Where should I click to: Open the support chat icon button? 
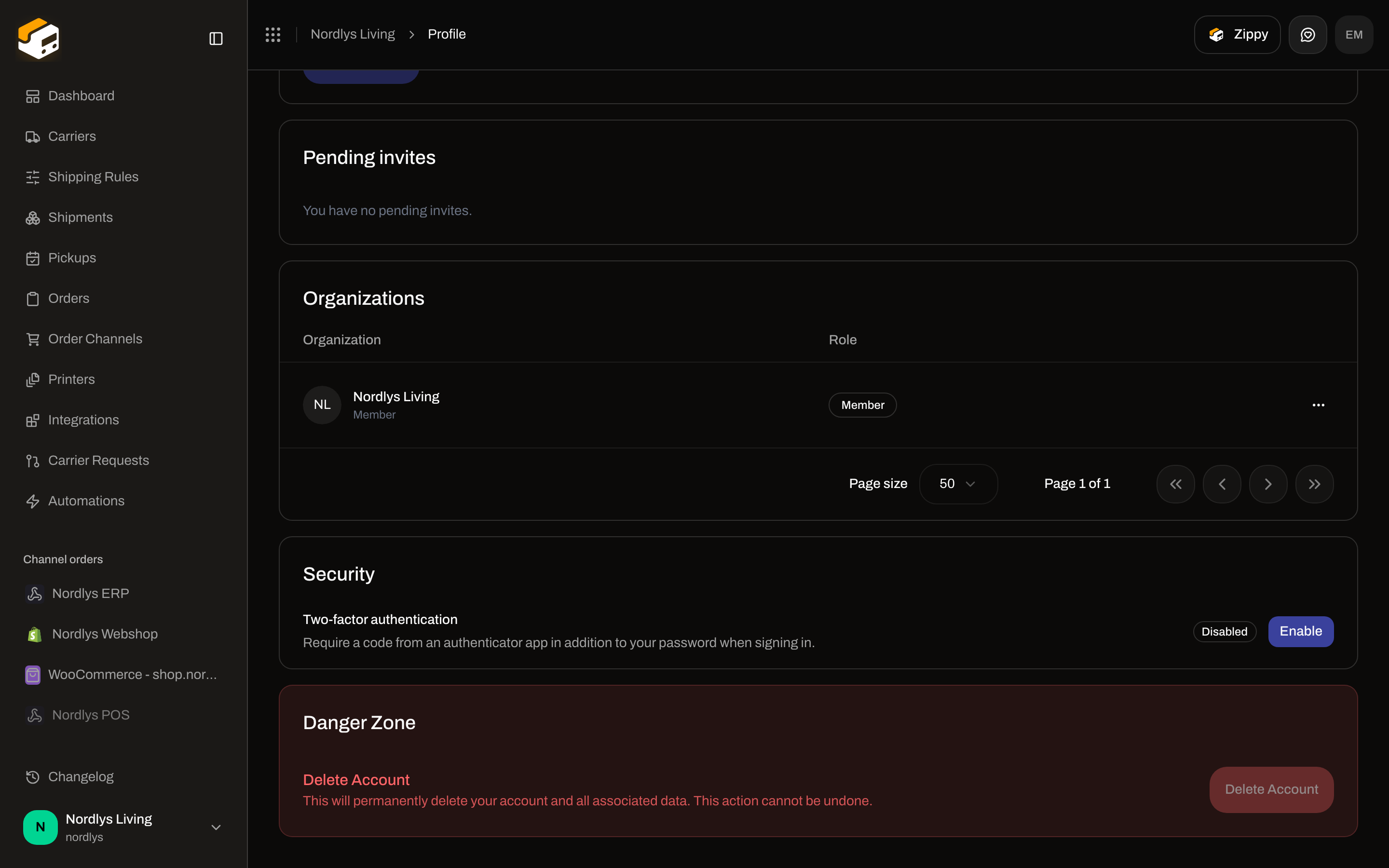1307,34
